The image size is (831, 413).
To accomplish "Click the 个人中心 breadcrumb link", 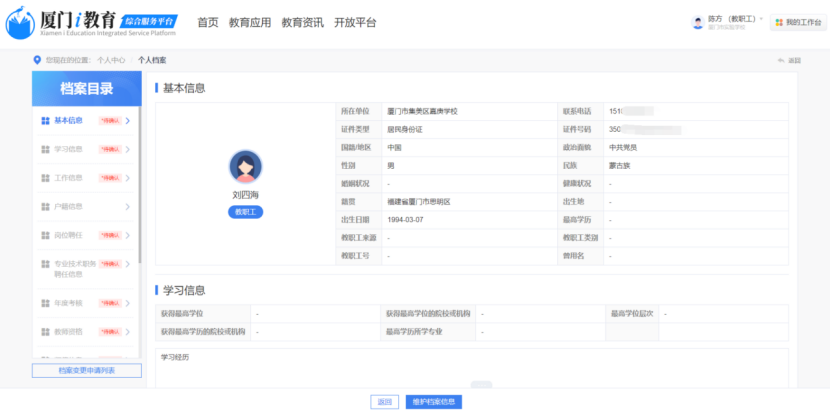I will [111, 60].
